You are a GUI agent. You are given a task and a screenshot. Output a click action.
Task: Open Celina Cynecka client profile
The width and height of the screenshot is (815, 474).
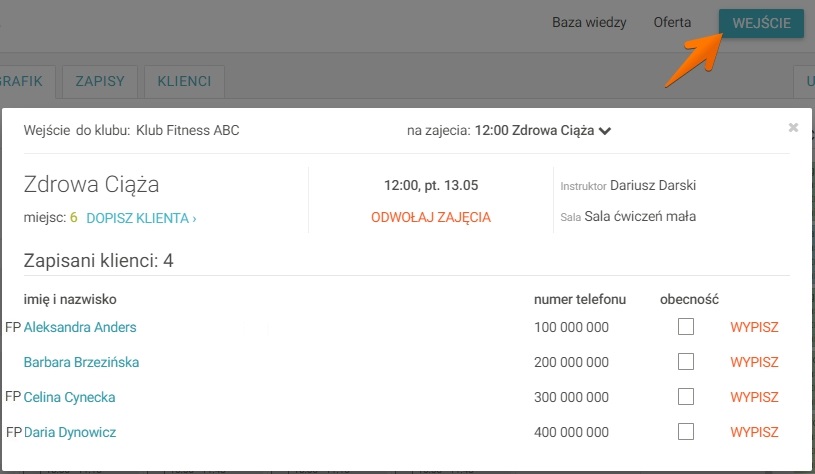pos(69,397)
